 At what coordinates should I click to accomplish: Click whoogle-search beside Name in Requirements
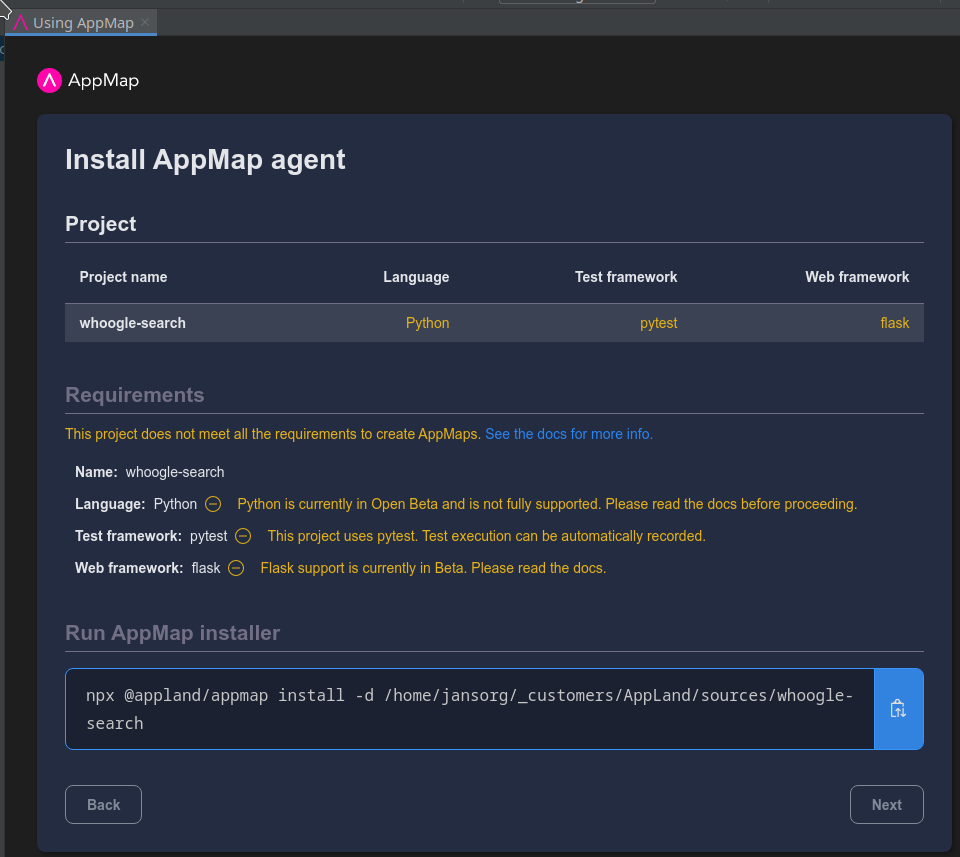click(175, 471)
